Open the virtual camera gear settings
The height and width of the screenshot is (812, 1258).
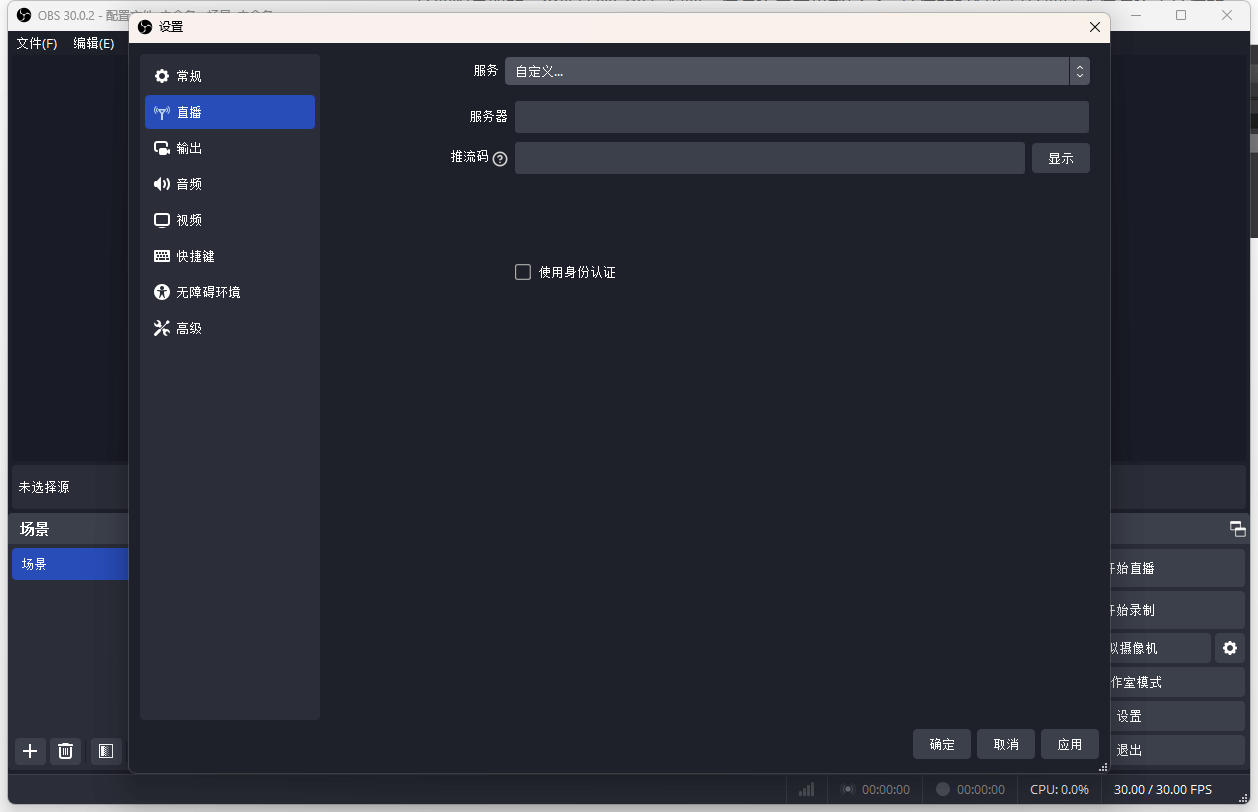pyautogui.click(x=1229, y=648)
